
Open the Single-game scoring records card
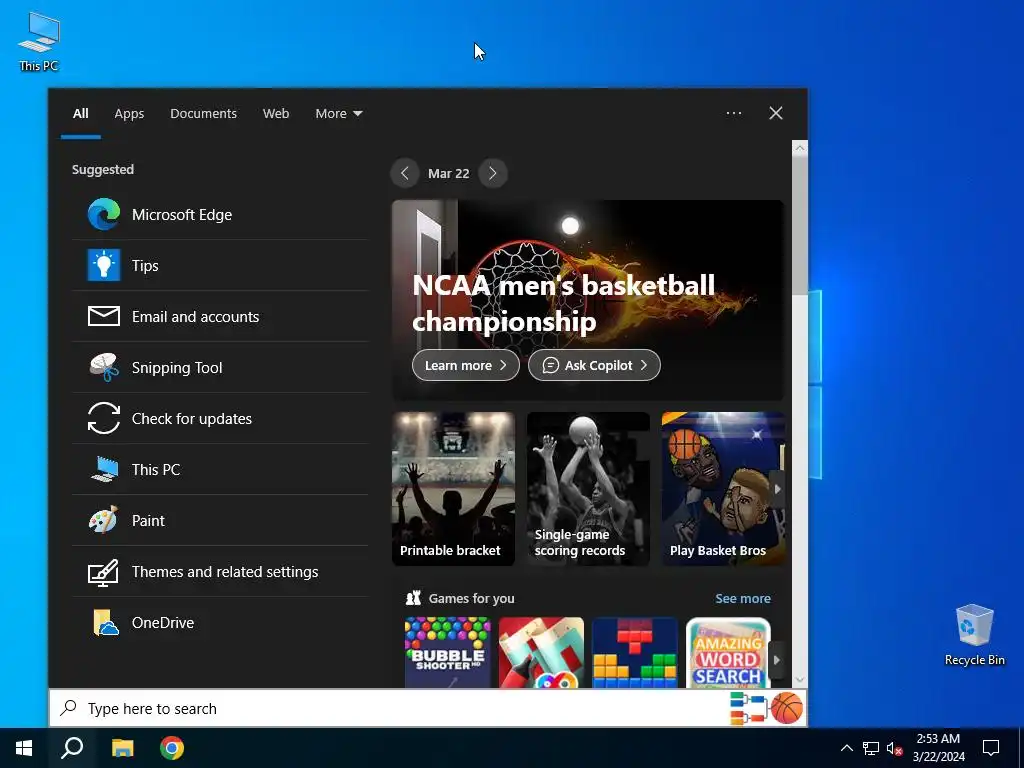tap(588, 488)
